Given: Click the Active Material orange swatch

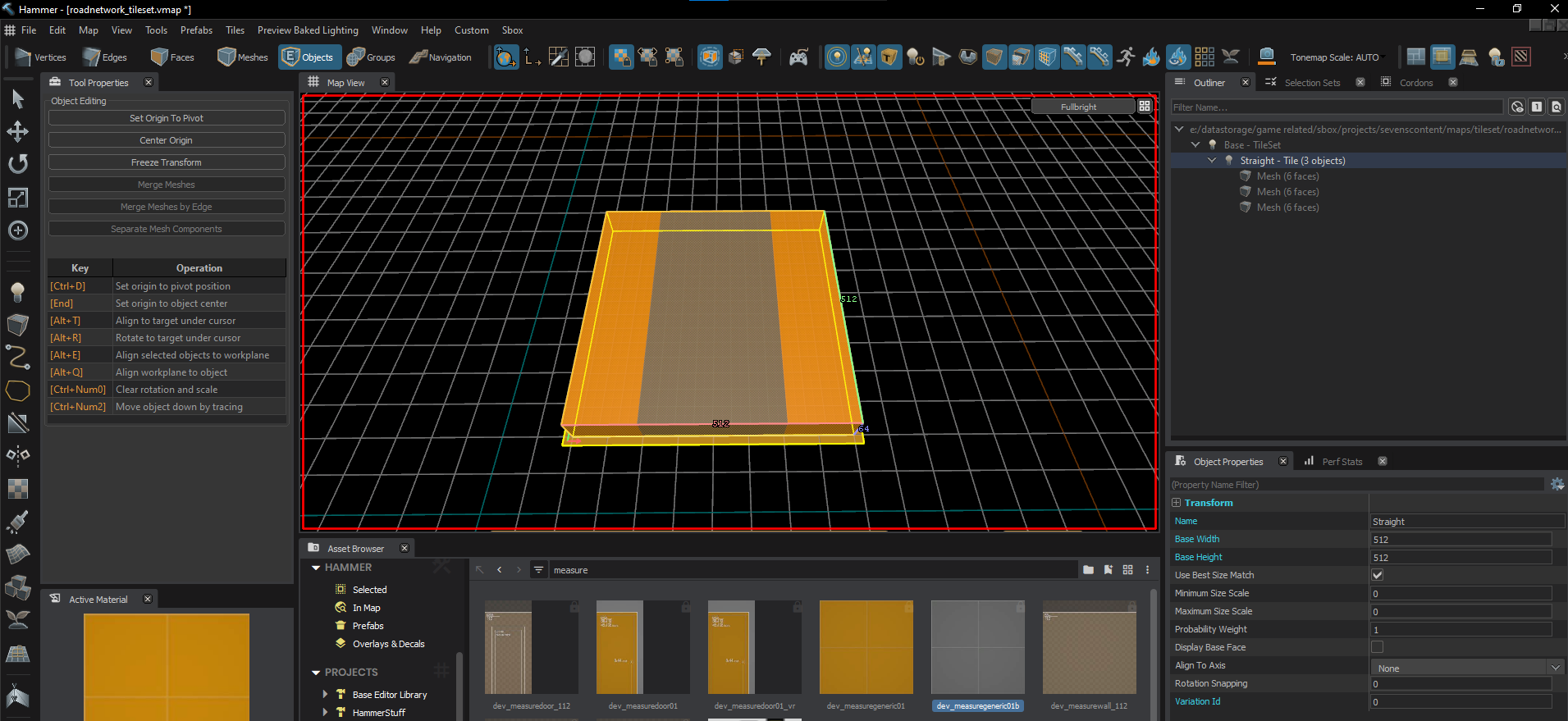Looking at the screenshot, I should 167,668.
